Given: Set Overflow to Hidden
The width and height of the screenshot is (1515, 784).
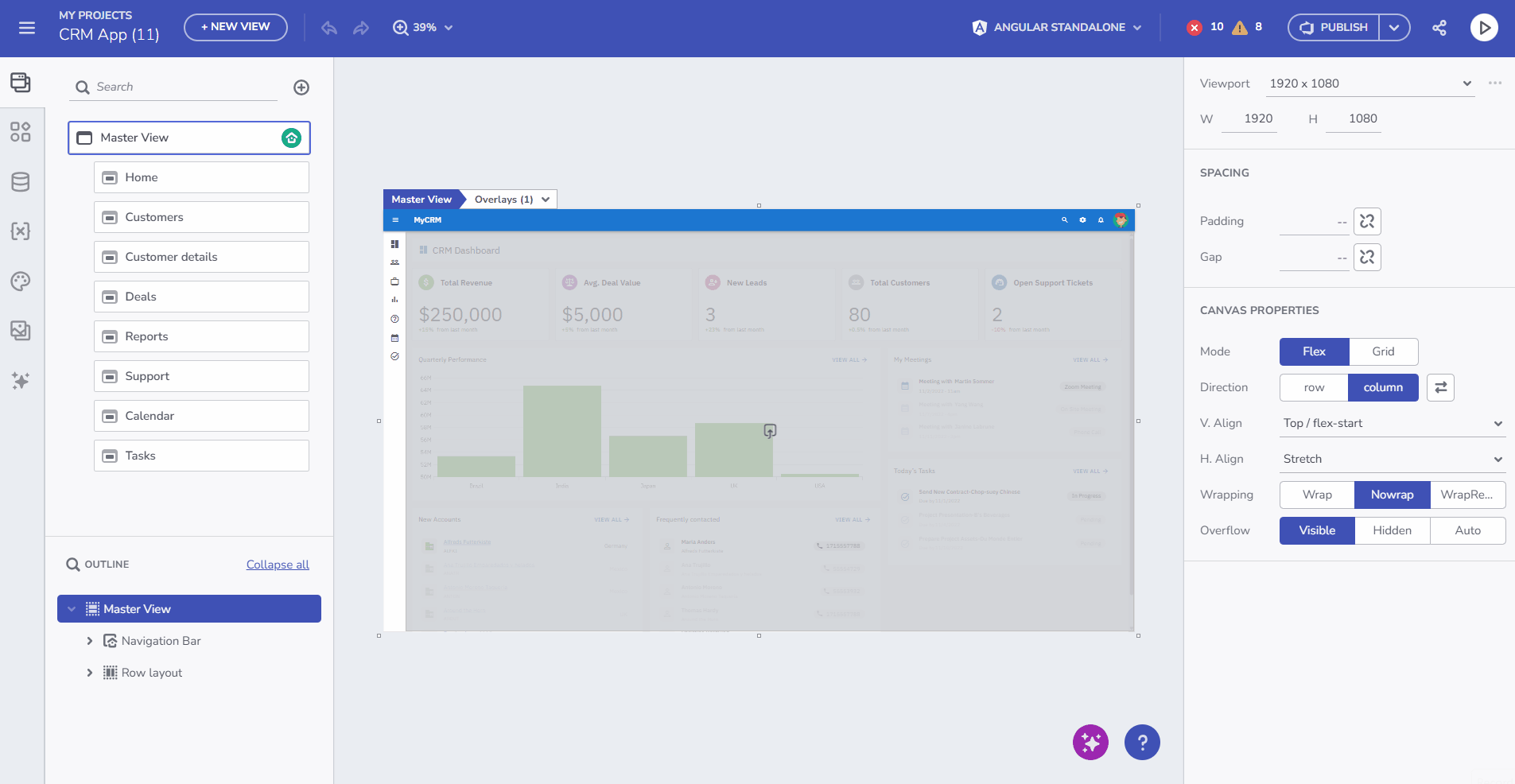Looking at the screenshot, I should coord(1391,530).
